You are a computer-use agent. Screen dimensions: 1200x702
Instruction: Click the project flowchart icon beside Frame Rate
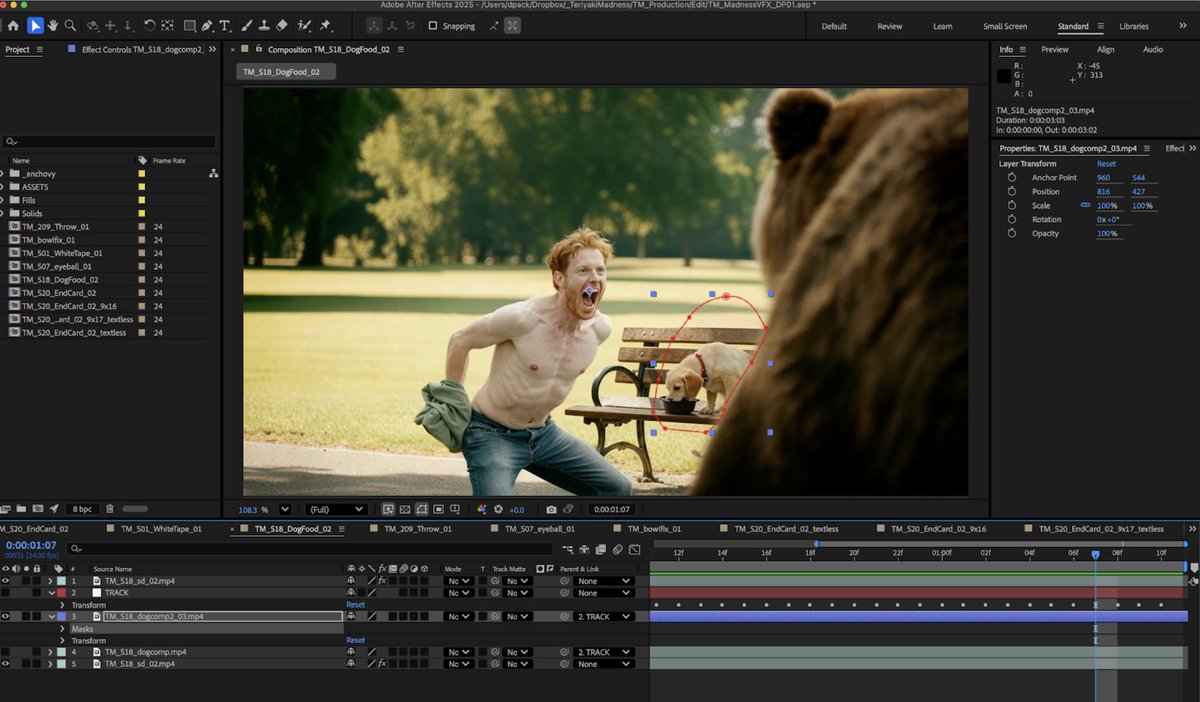pos(213,173)
